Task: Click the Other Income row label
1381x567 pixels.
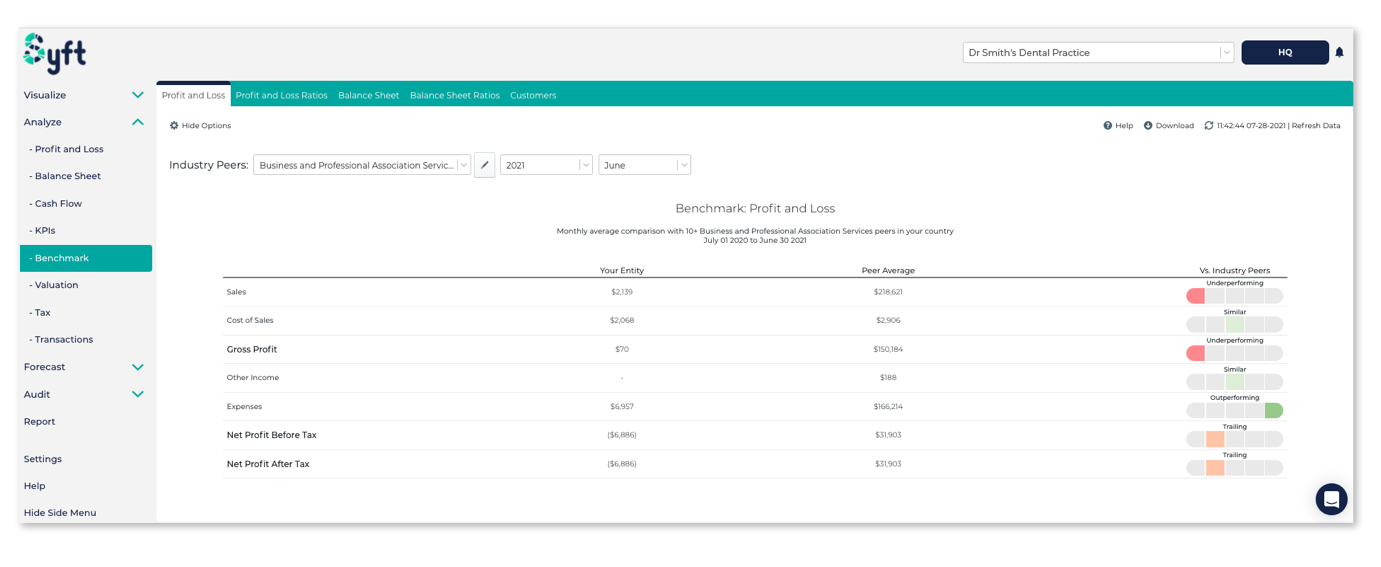Action: pyautogui.click(x=253, y=378)
